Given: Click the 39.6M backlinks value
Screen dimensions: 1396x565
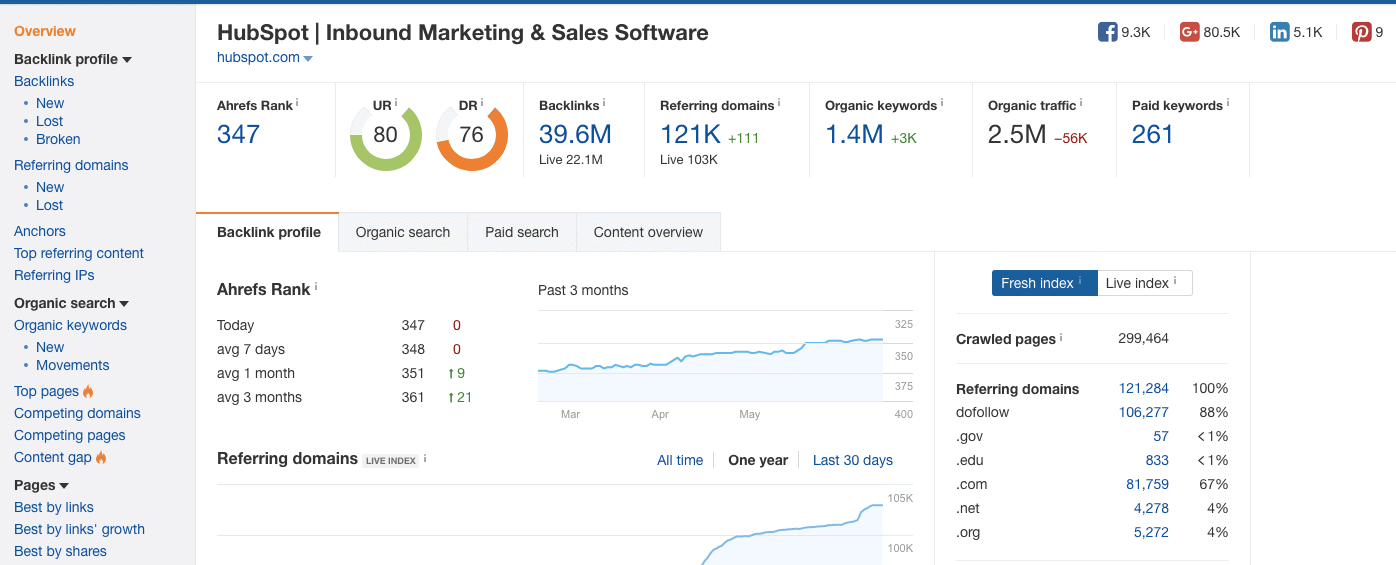Looking at the screenshot, I should coord(575,134).
